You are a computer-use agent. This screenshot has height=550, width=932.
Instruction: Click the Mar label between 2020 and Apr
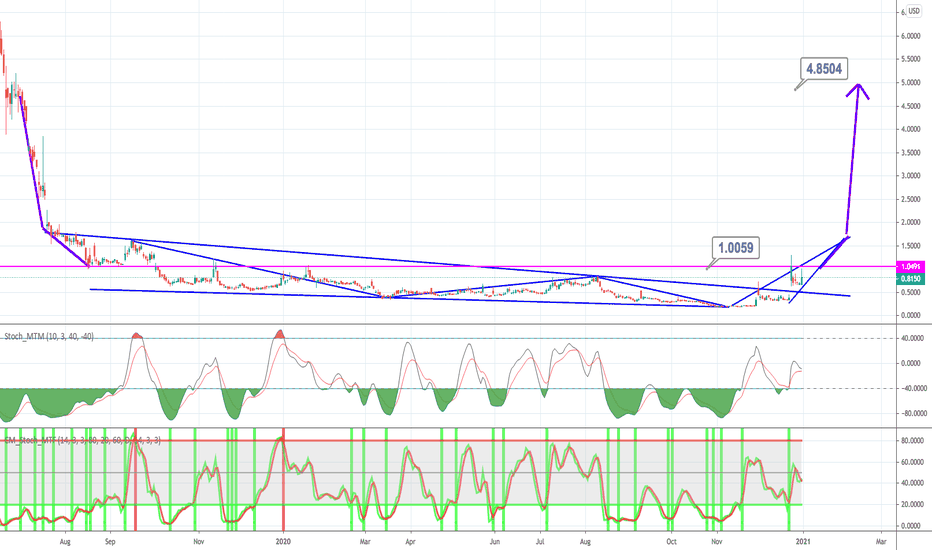pyautogui.click(x=366, y=542)
